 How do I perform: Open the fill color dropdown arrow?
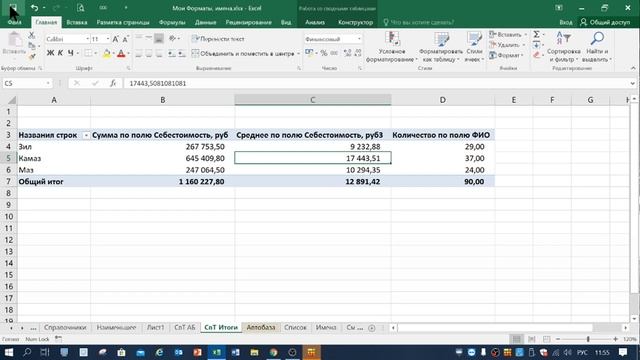point(113,53)
